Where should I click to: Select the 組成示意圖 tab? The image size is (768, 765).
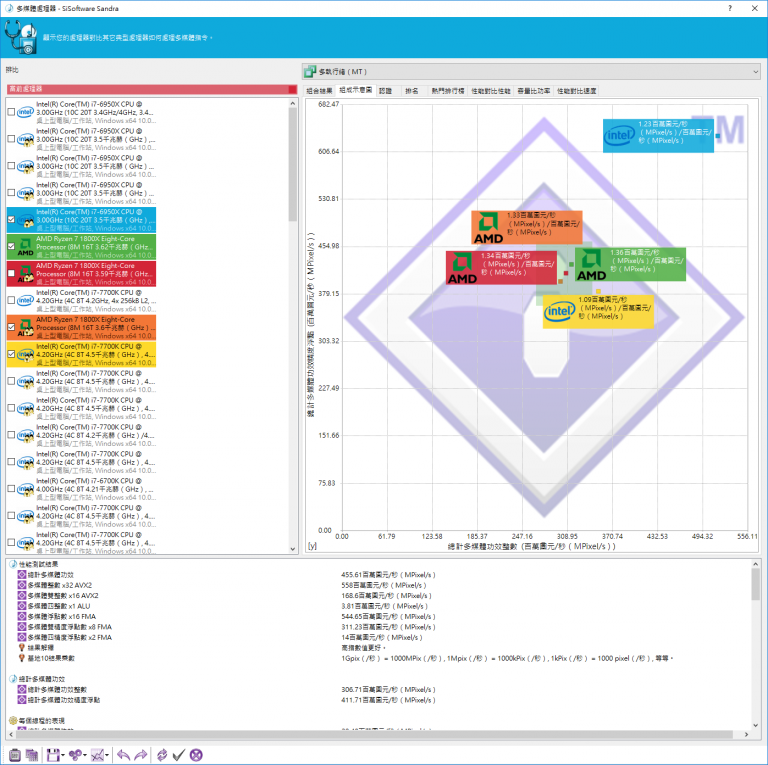click(x=356, y=90)
